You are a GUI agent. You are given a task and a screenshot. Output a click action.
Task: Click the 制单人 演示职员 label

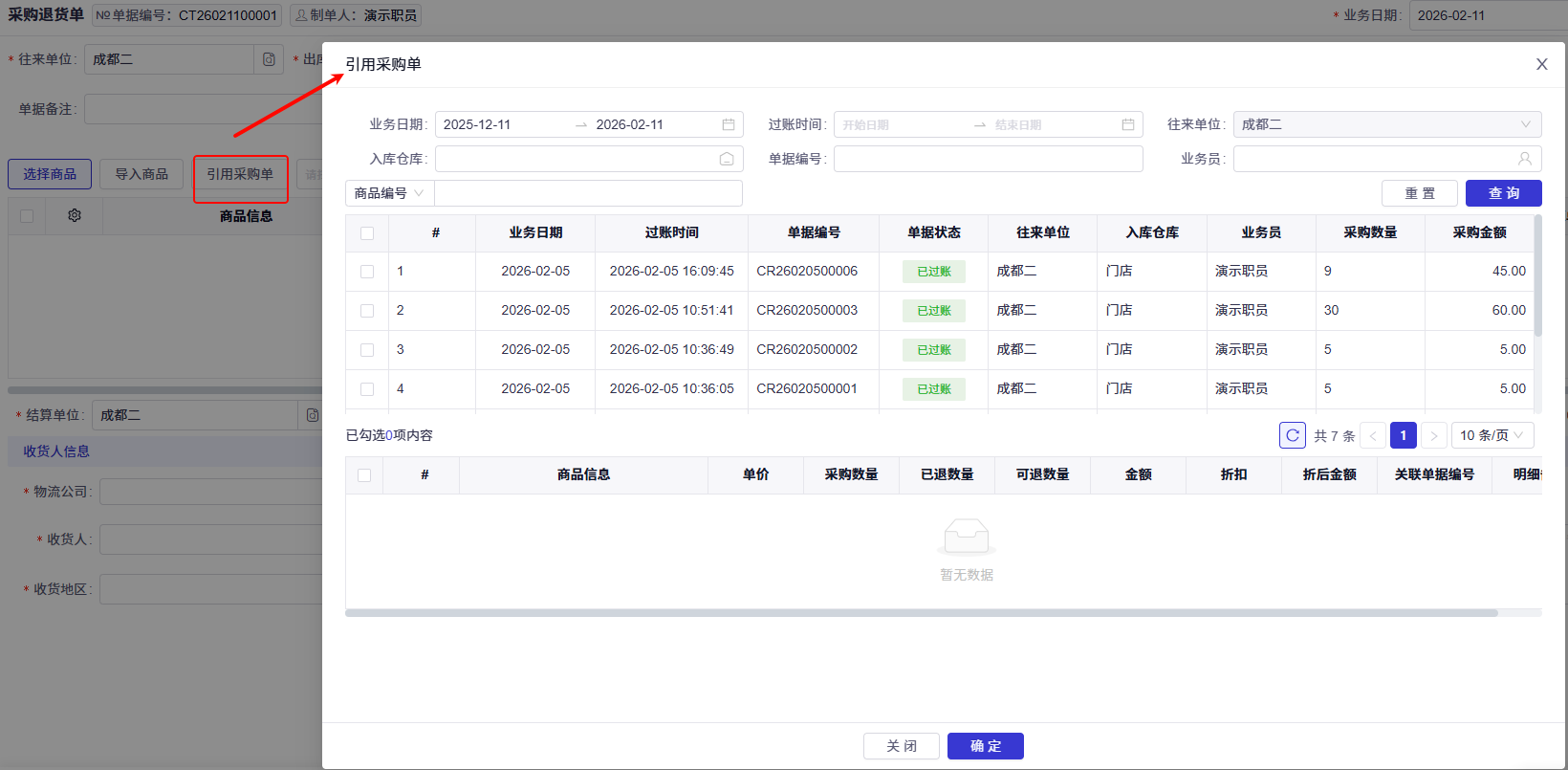click(356, 15)
